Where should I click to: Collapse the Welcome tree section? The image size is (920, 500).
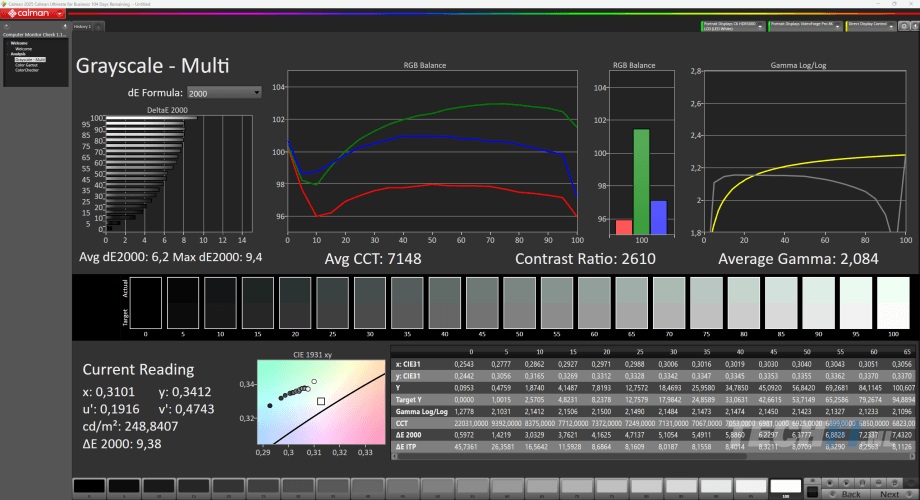[8, 43]
